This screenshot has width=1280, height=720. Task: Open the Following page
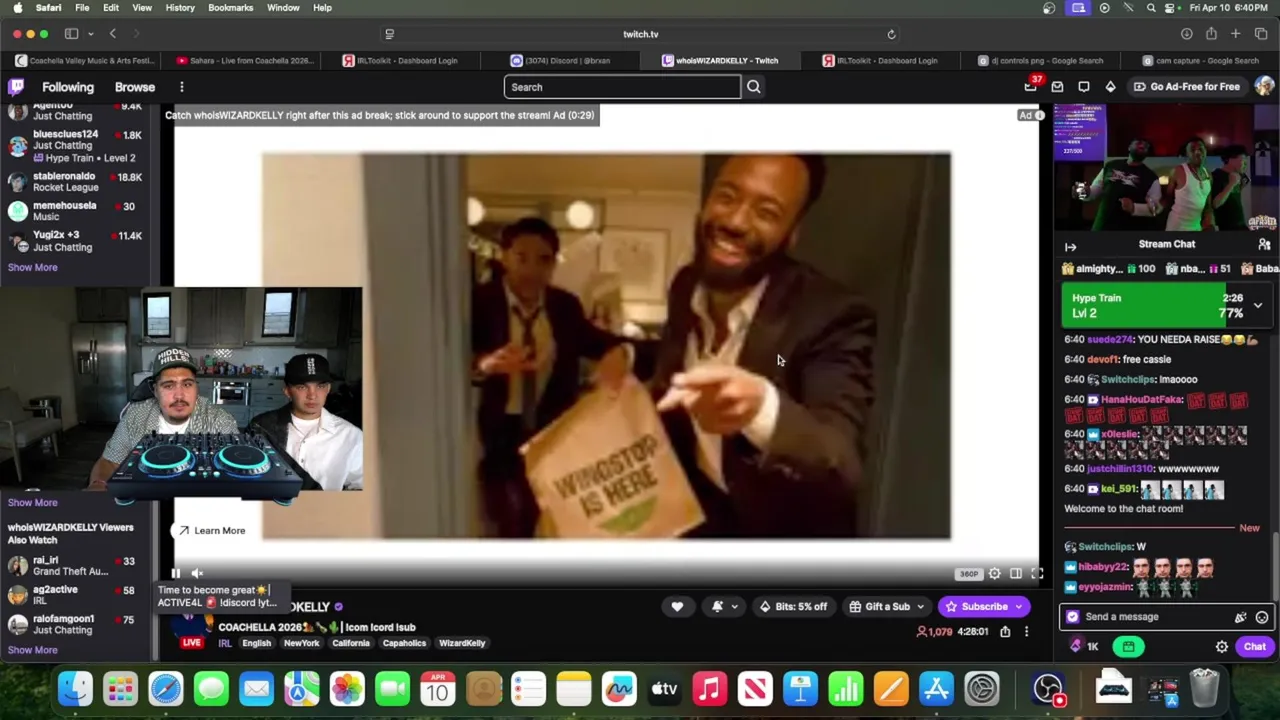68,87
